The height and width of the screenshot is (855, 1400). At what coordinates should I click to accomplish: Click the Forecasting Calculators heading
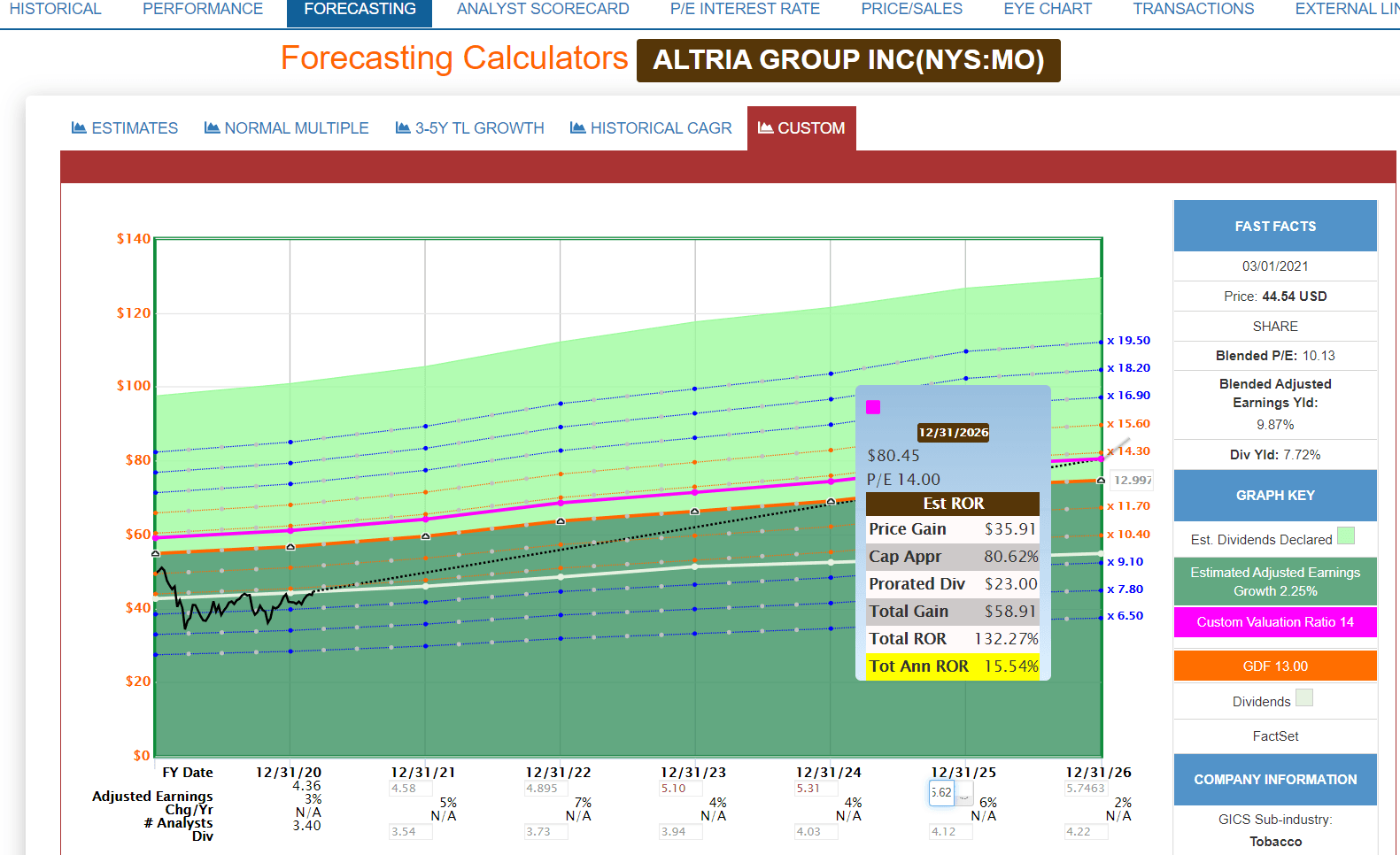(x=454, y=58)
